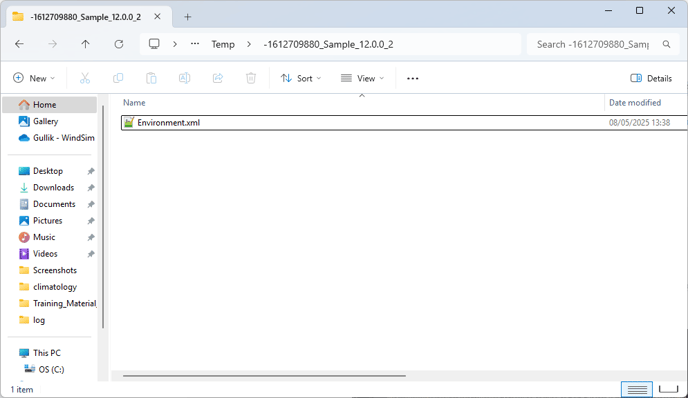
Task: Click the Paste clipboard icon
Action: (x=151, y=78)
